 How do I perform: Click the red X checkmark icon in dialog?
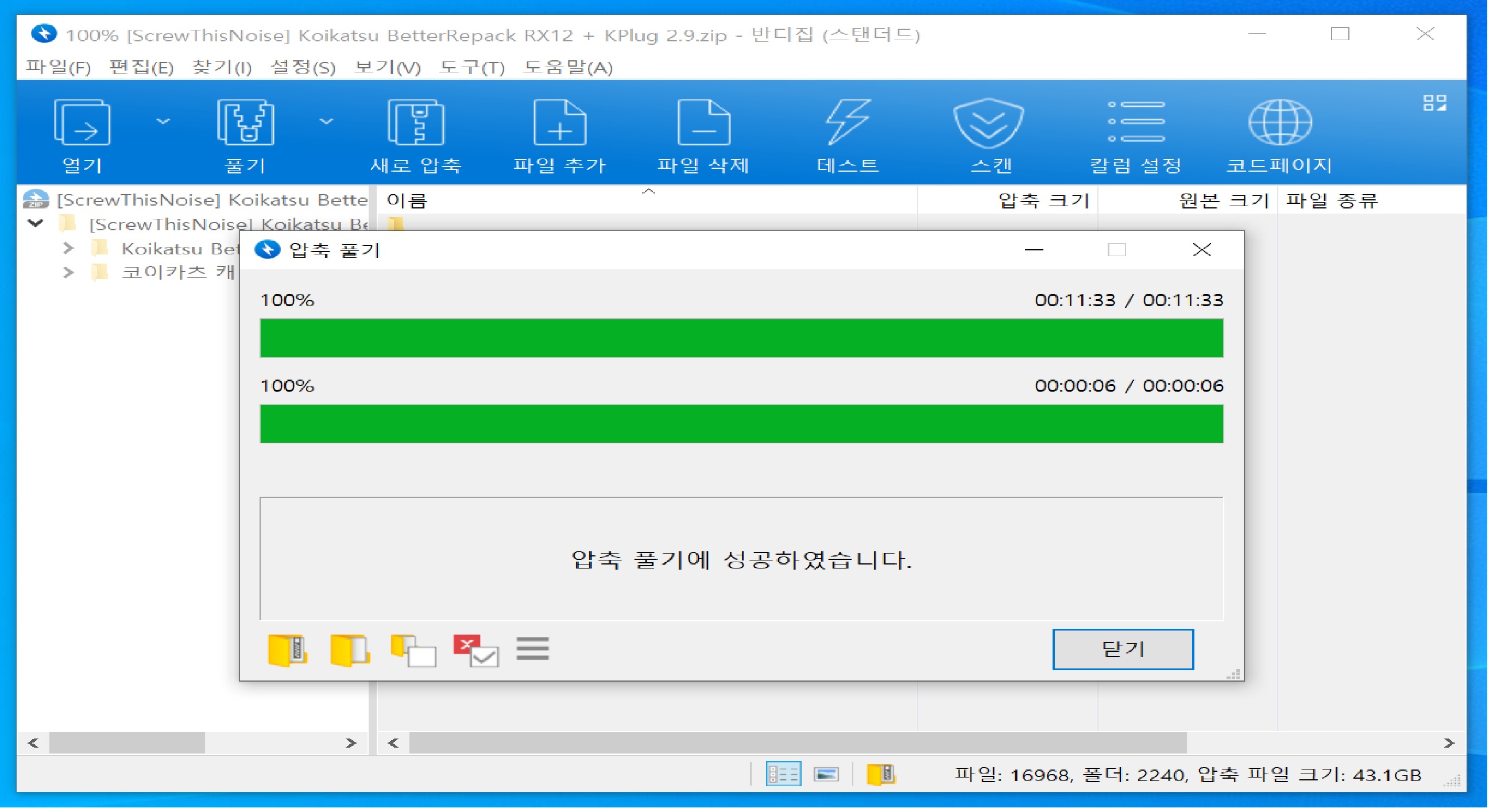coord(476,649)
